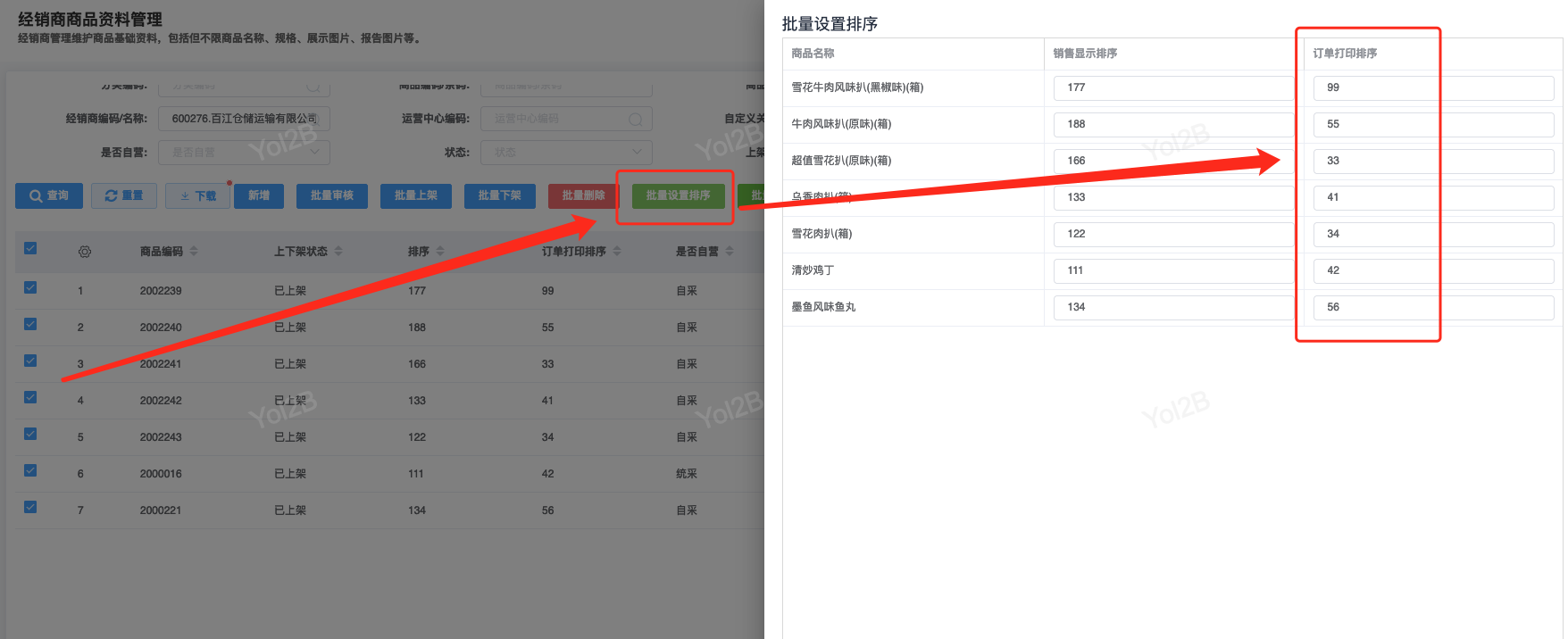Click 统采 cell in row 6
Screen dimensions: 1568x639
(x=687, y=474)
